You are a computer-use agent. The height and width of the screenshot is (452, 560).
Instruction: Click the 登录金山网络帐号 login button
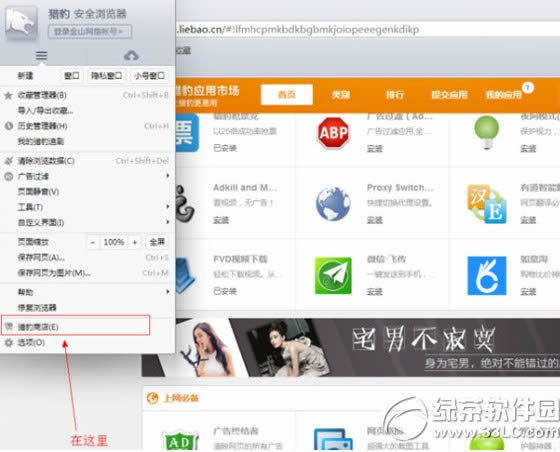click(90, 31)
